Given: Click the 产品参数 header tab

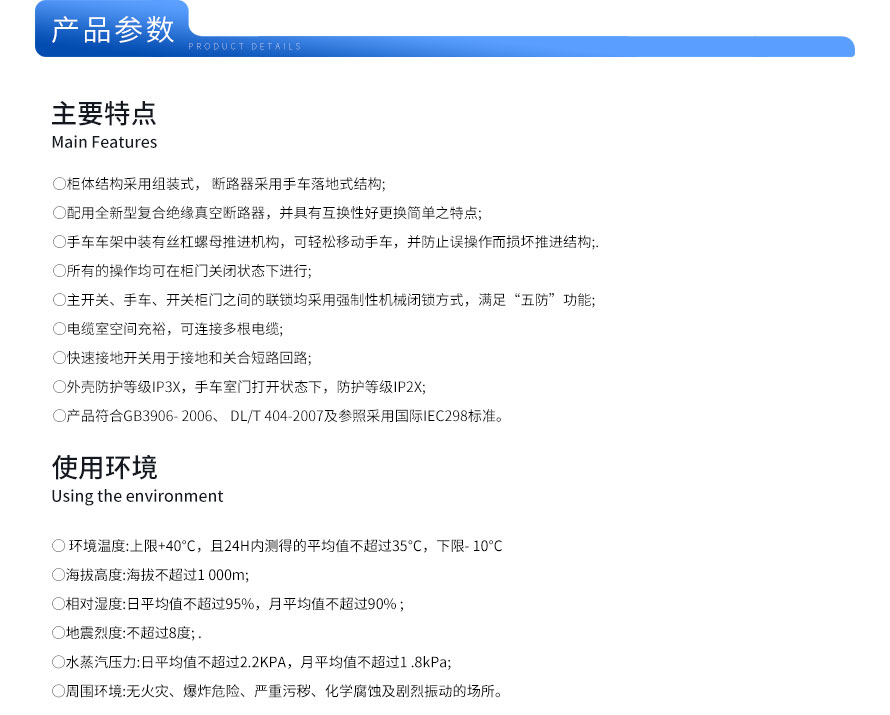Looking at the screenshot, I should (x=112, y=29).
